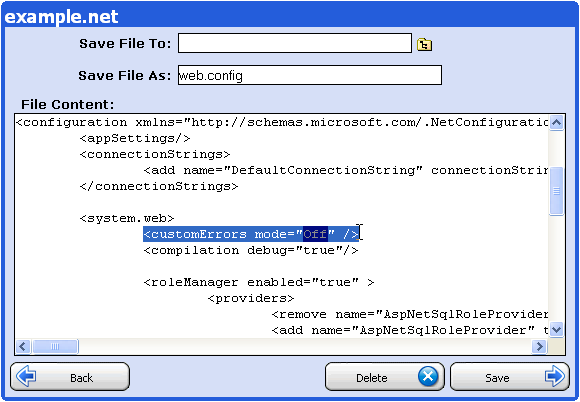Click the Delete button label
This screenshot has width=580, height=402.
tap(371, 378)
